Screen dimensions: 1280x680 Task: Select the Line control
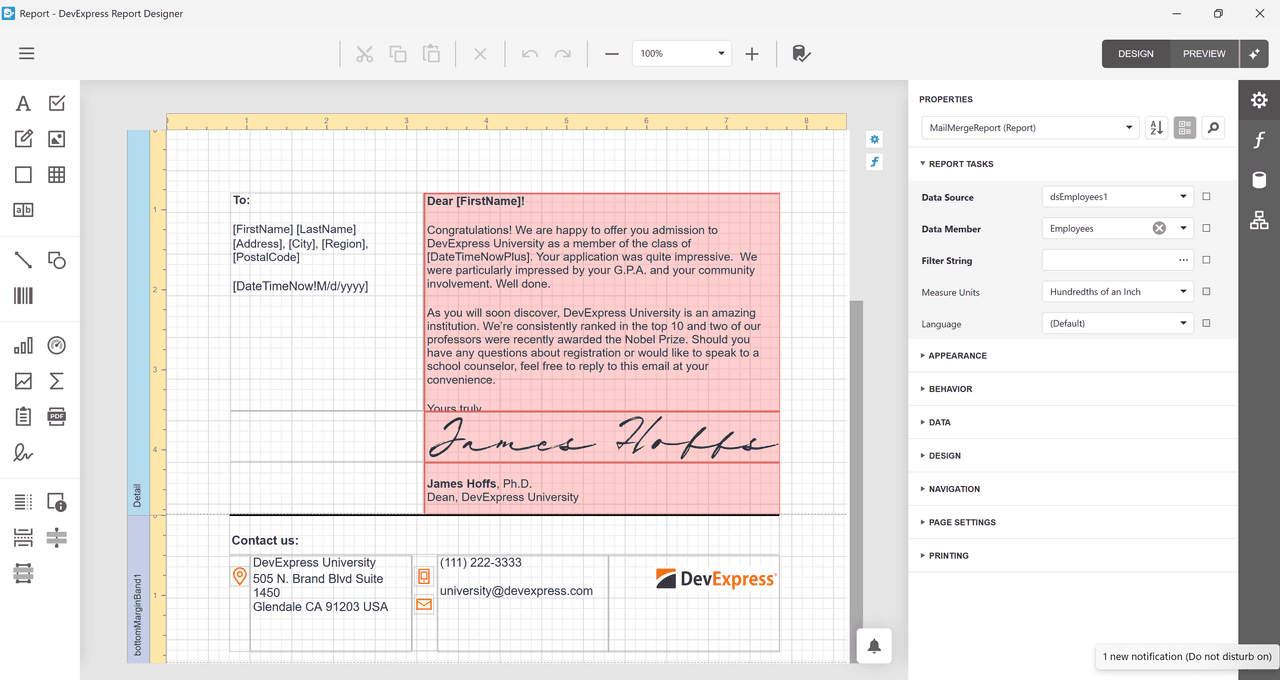[x=23, y=260]
